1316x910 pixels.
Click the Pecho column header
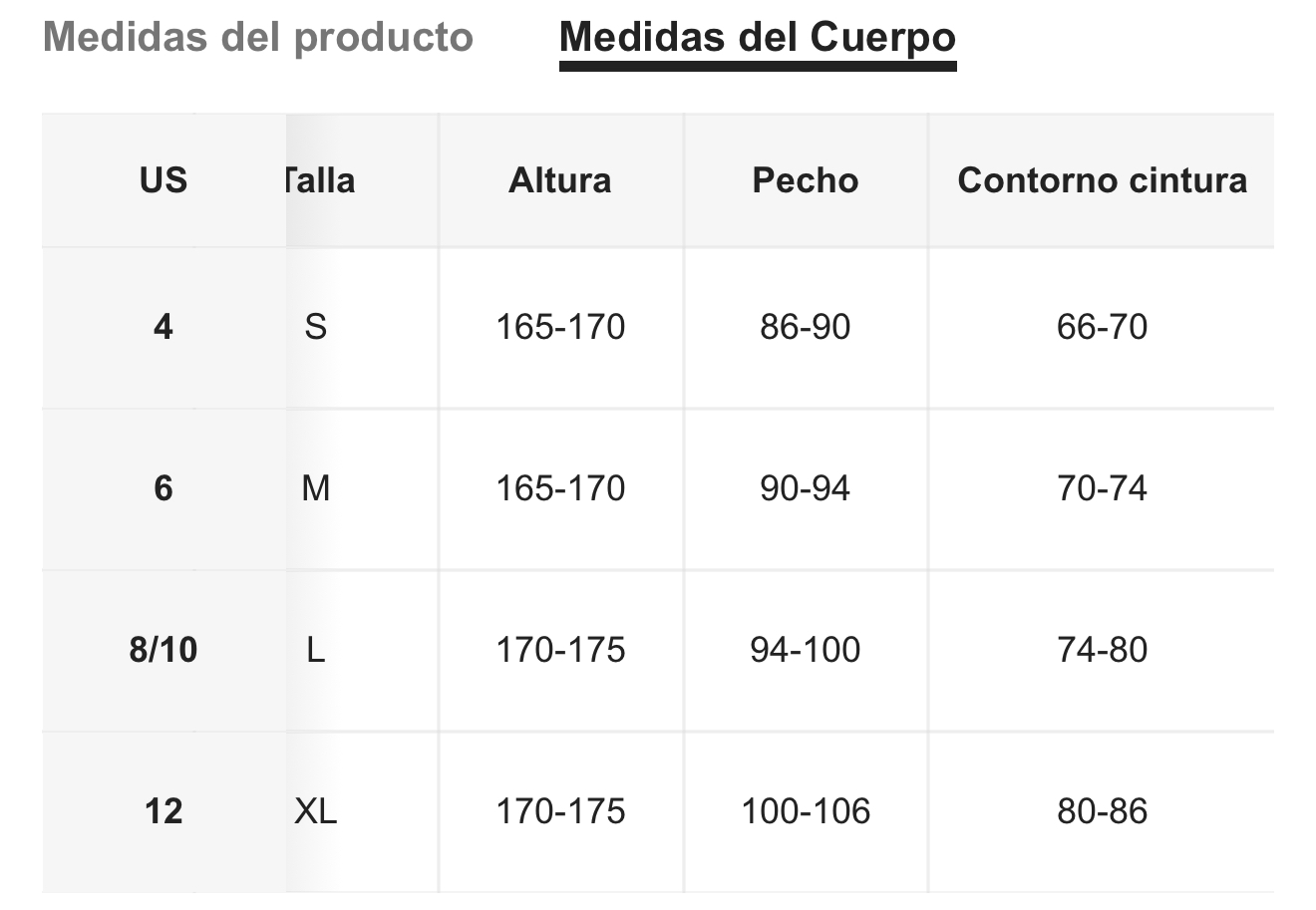pos(806,180)
